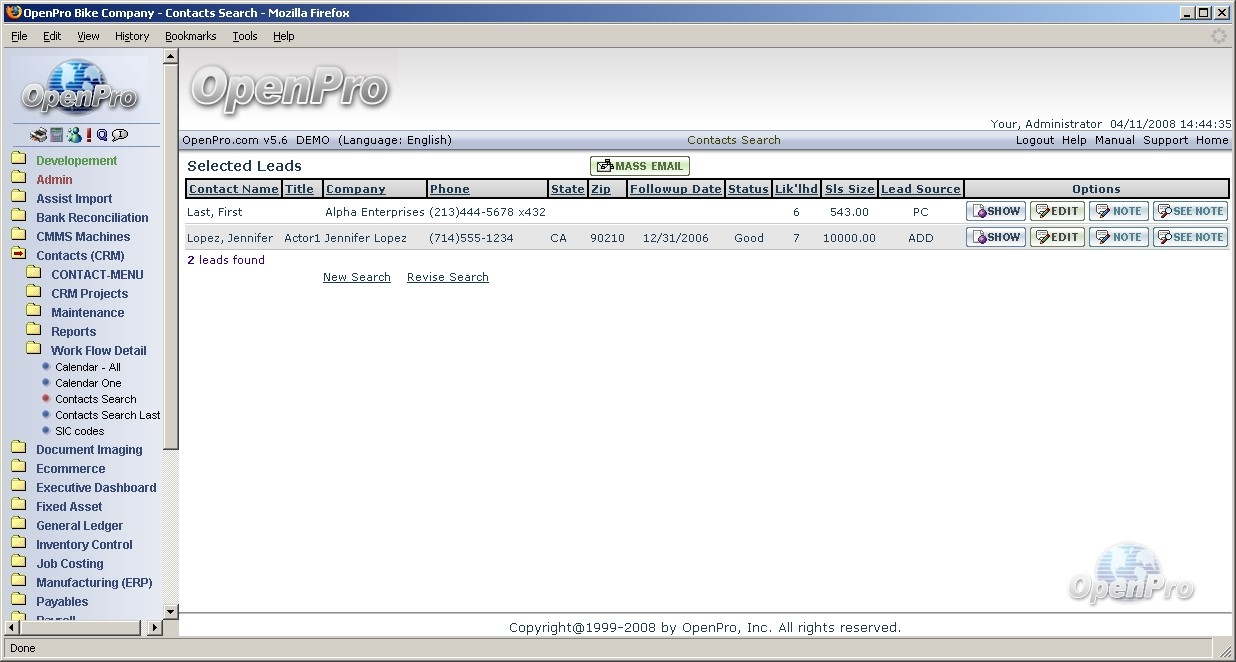See note for the Last, First lead

click(x=1190, y=211)
